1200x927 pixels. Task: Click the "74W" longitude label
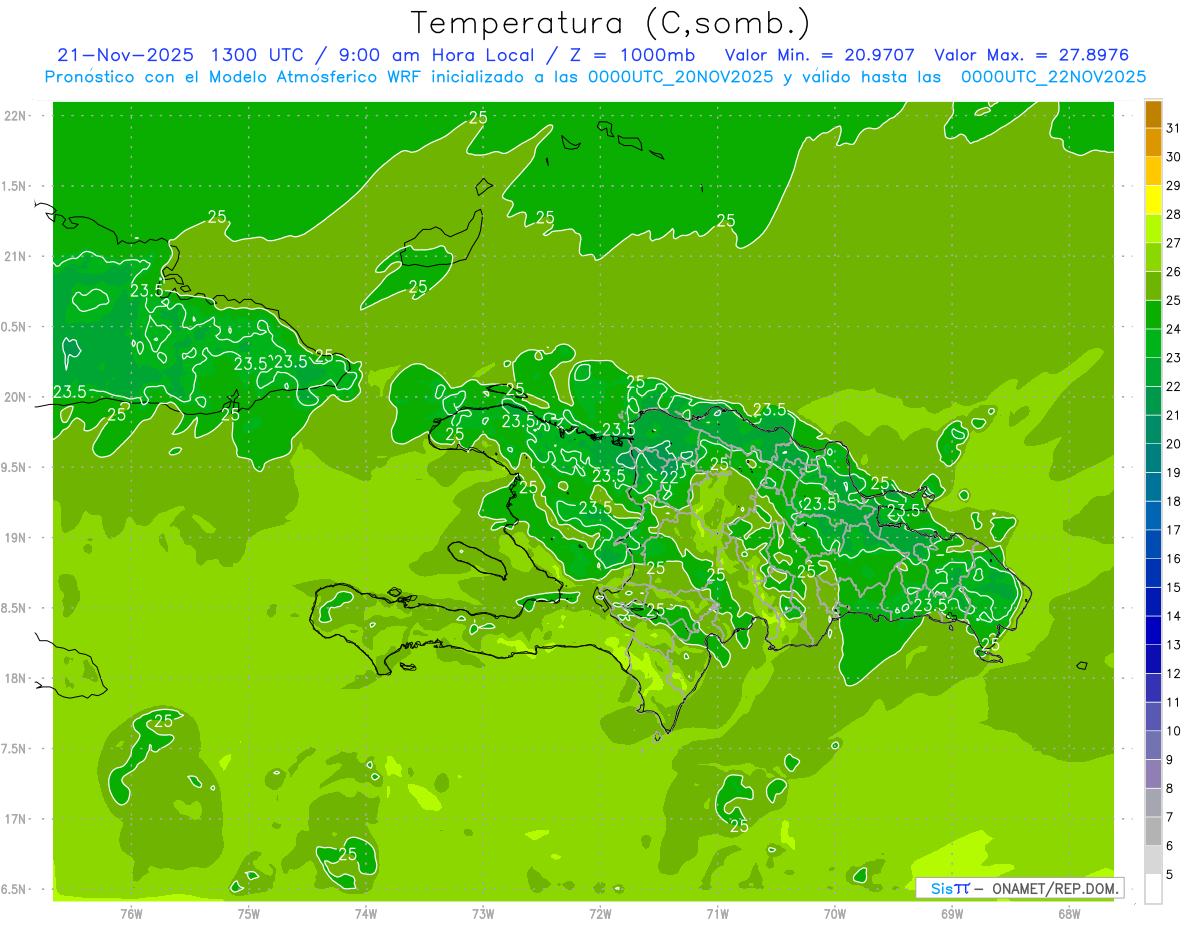pyautogui.click(x=365, y=913)
